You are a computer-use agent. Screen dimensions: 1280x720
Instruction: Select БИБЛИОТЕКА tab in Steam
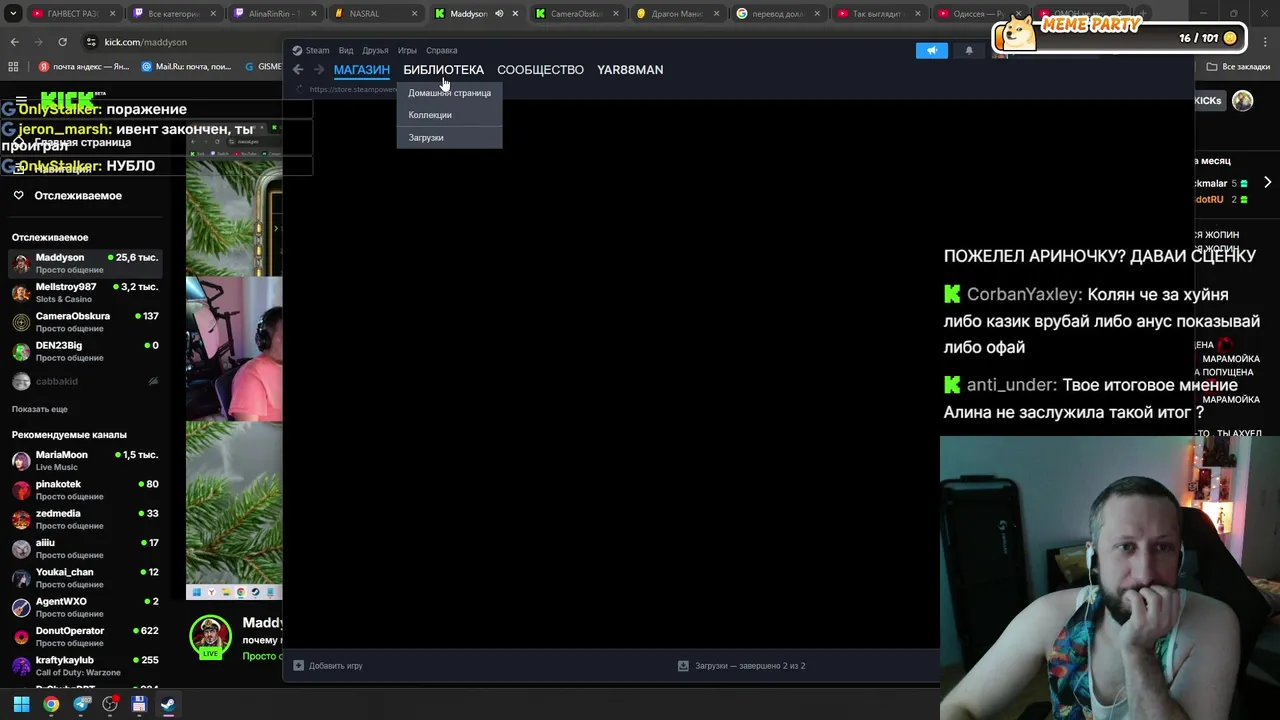tap(443, 70)
